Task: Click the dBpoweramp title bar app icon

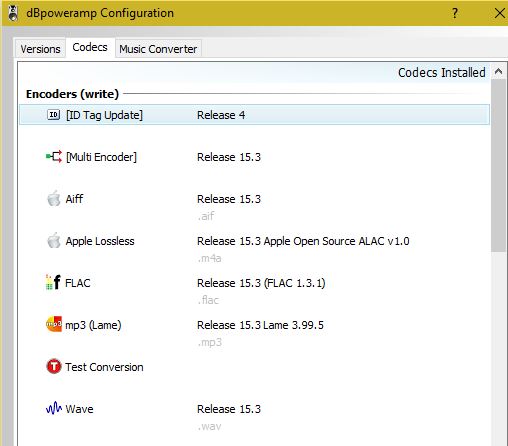Action: pos(13,13)
